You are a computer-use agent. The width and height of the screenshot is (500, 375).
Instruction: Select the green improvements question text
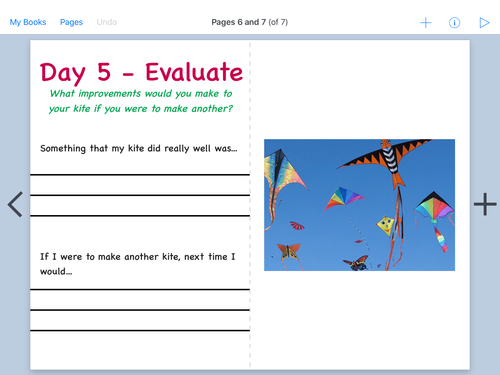pos(141,101)
